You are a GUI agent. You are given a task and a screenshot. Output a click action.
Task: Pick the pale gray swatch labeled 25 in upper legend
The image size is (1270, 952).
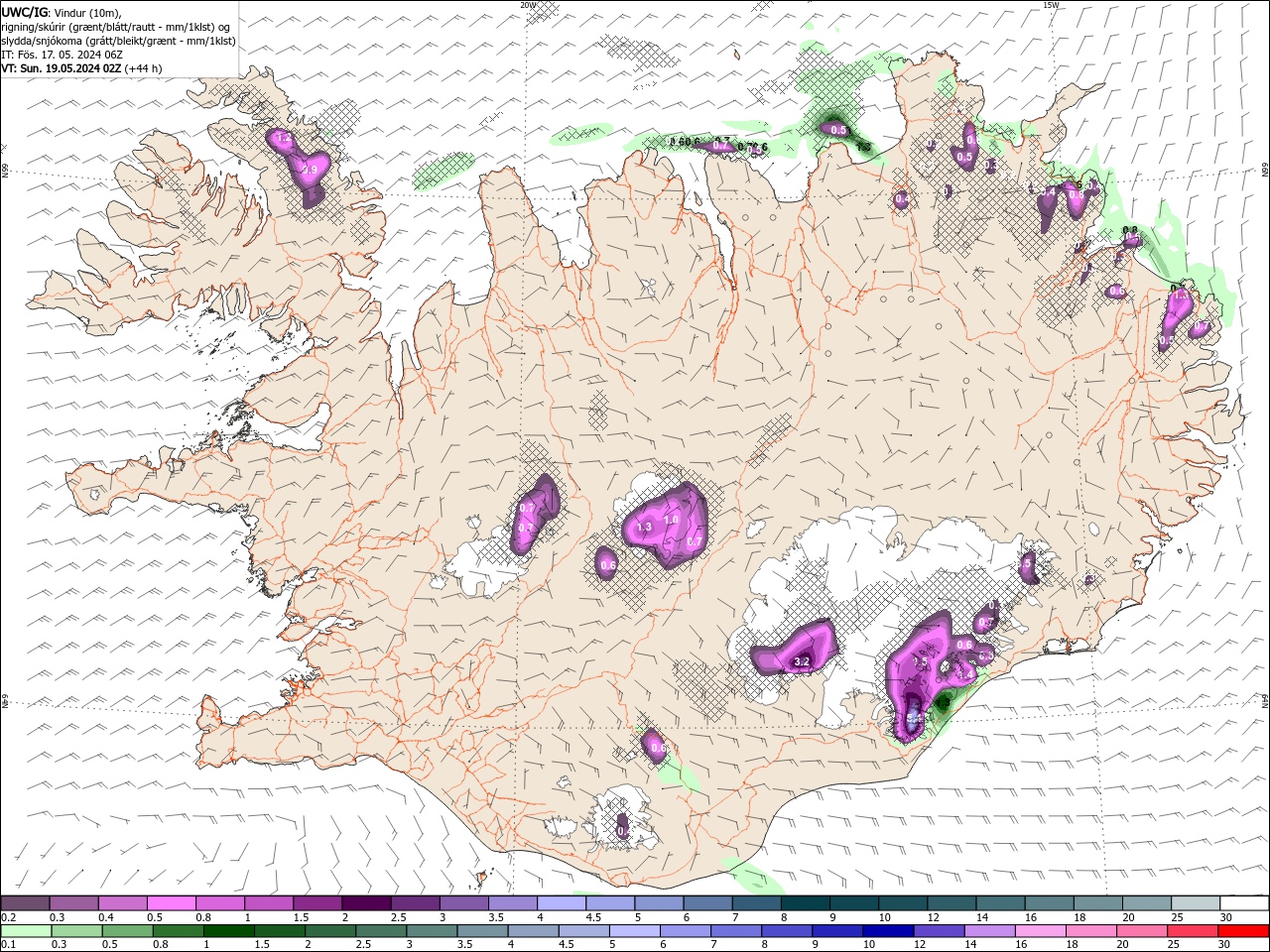1197,903
